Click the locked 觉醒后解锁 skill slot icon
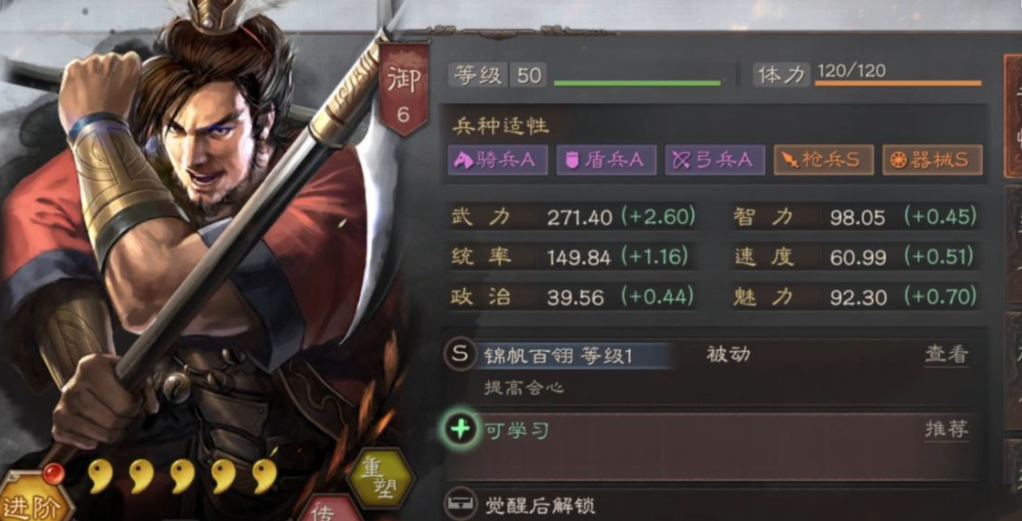The image size is (1022, 521). coord(460,504)
